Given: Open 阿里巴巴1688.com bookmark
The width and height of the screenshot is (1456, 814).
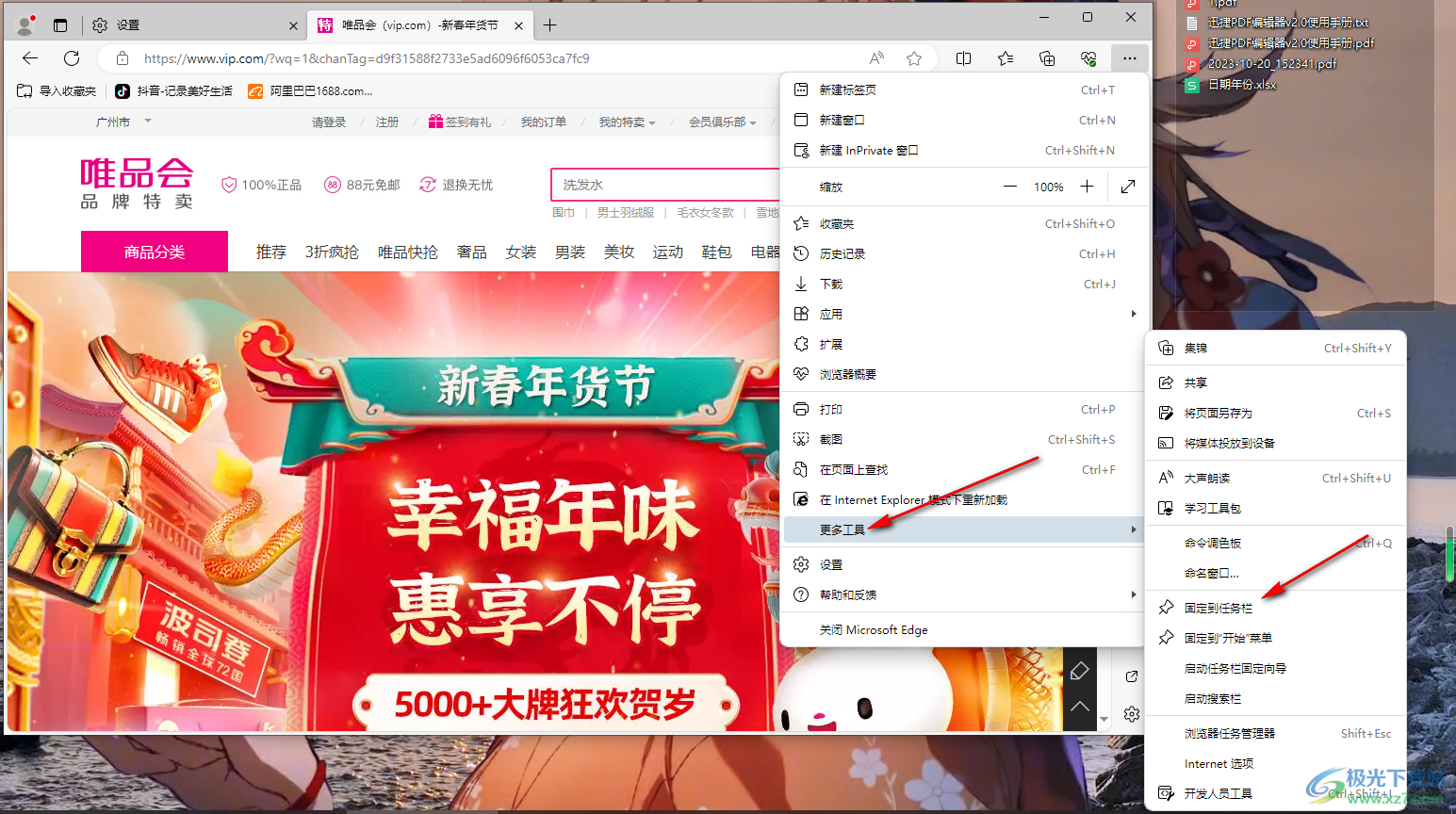Looking at the screenshot, I should click(x=311, y=91).
